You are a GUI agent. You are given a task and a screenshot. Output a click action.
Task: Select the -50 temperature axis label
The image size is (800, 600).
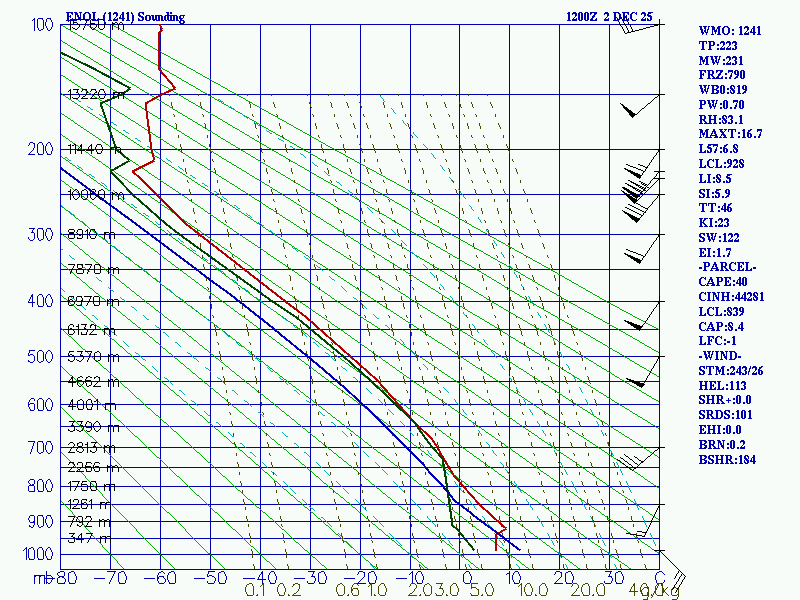coord(211,578)
